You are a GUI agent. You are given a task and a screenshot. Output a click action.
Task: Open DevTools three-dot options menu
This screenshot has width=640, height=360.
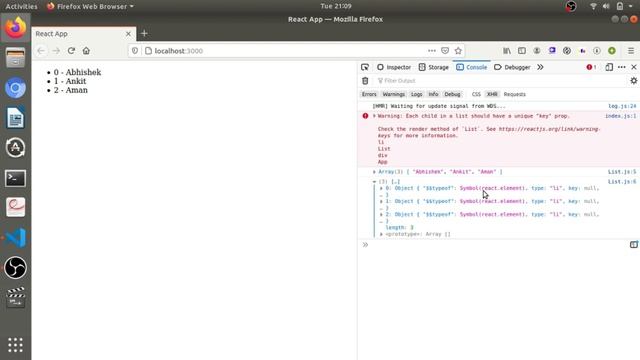[x=622, y=67]
